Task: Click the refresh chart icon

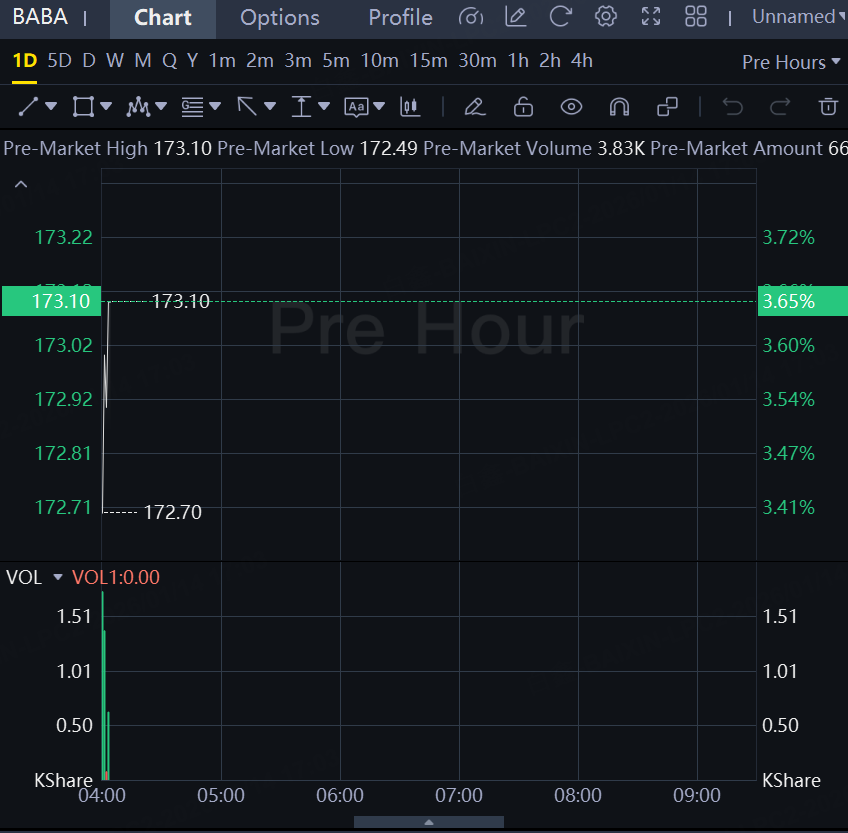Action: (x=561, y=17)
